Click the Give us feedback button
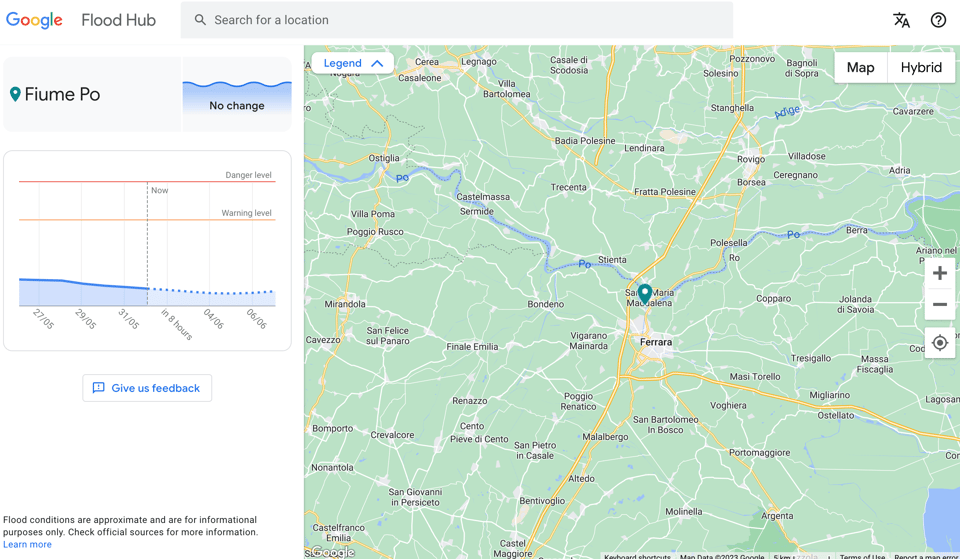 [147, 388]
